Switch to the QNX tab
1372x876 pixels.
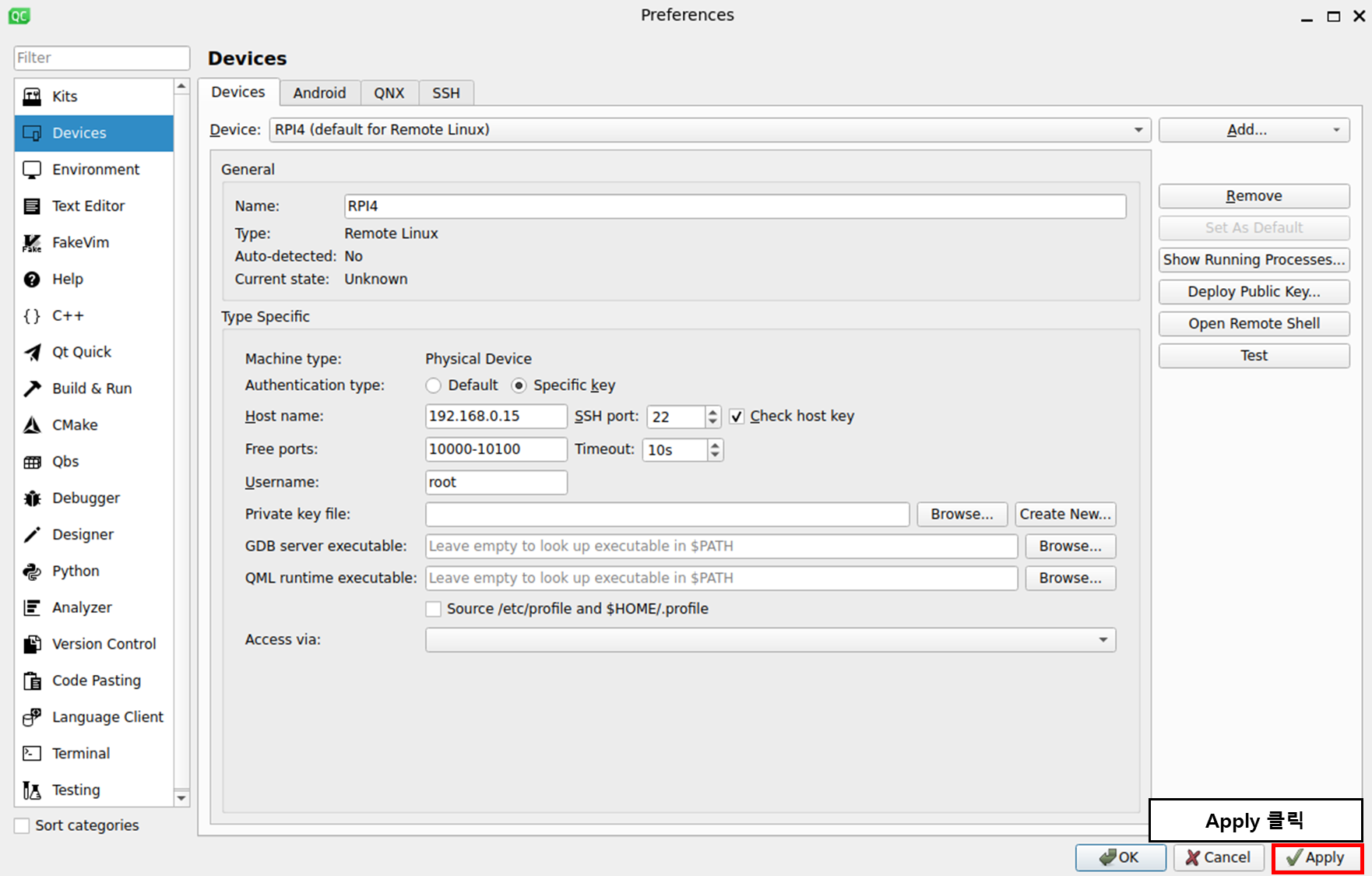tap(389, 93)
